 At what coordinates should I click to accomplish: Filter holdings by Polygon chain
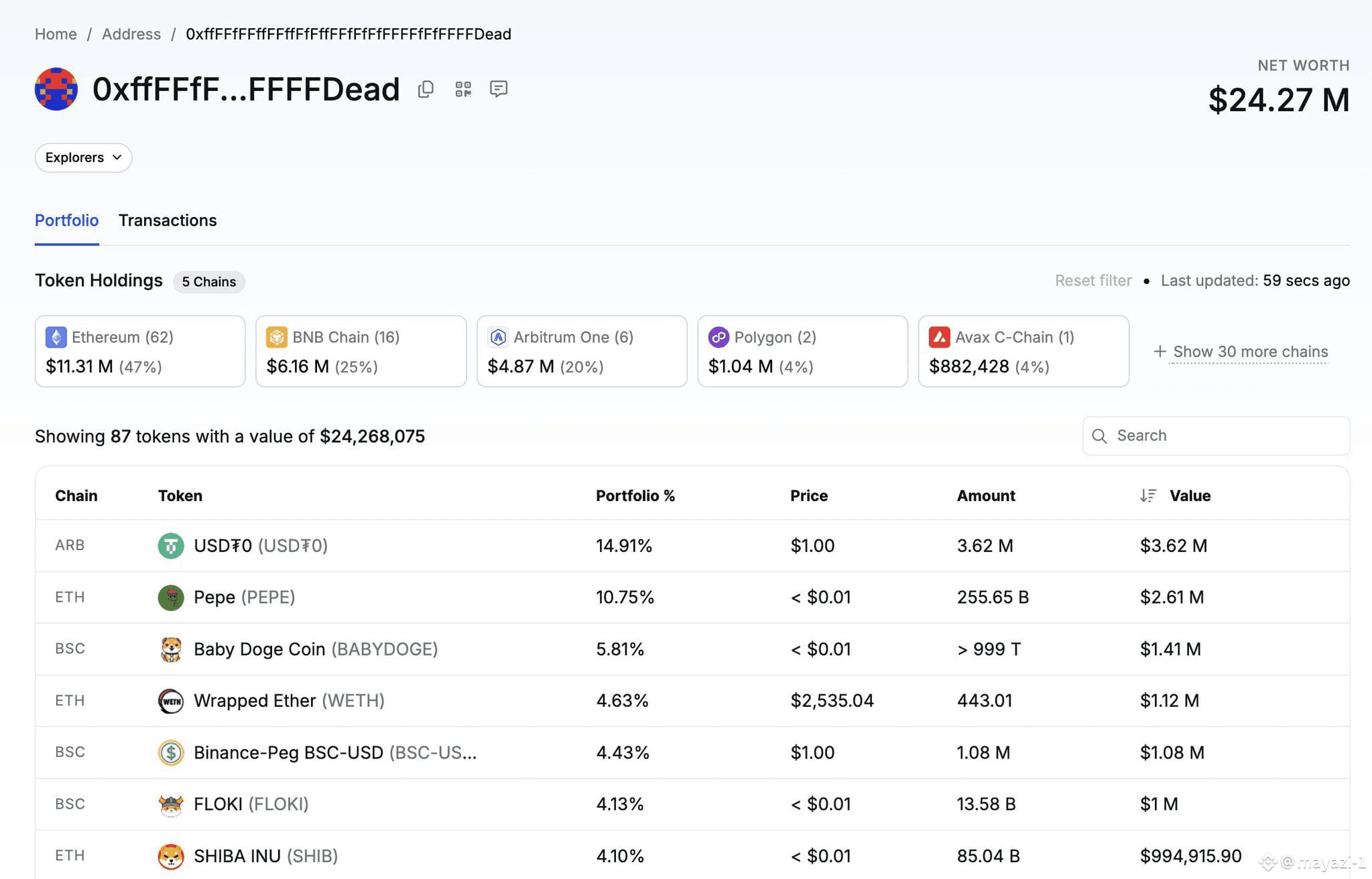(x=803, y=352)
